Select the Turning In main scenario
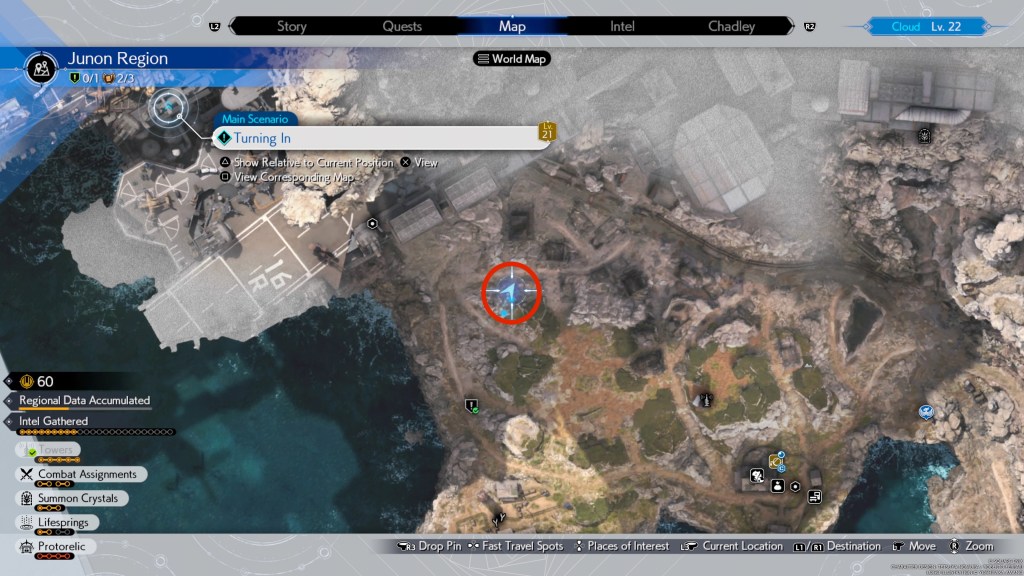The image size is (1024, 576). [380, 138]
